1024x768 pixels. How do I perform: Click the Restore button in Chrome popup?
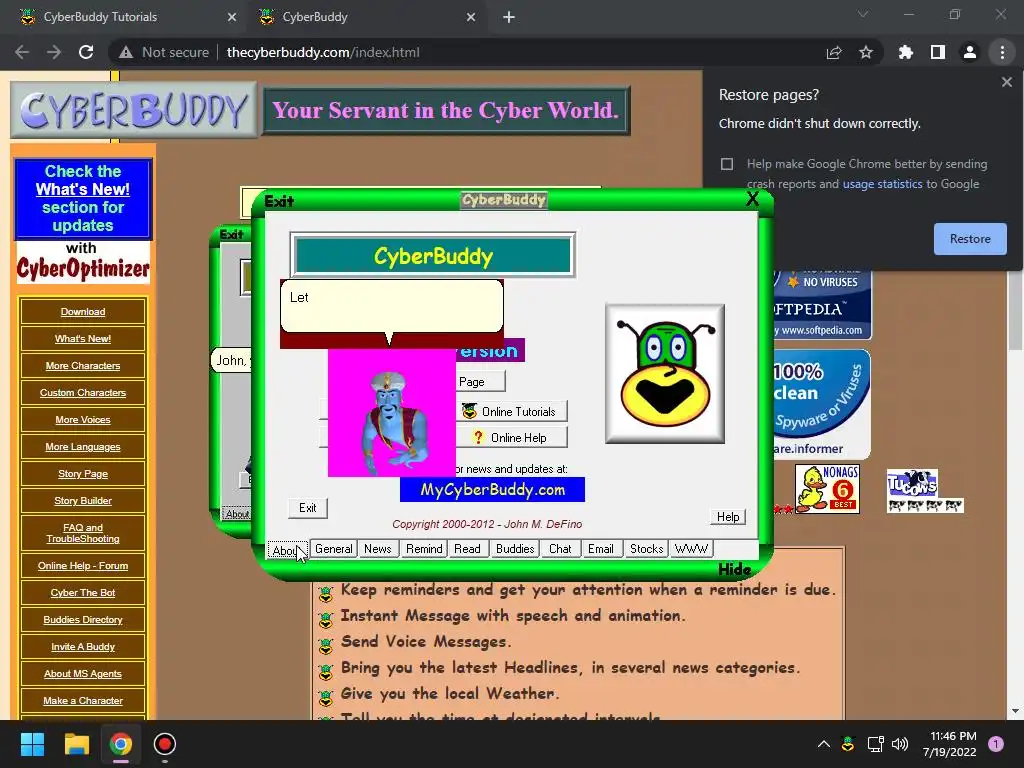pos(970,239)
